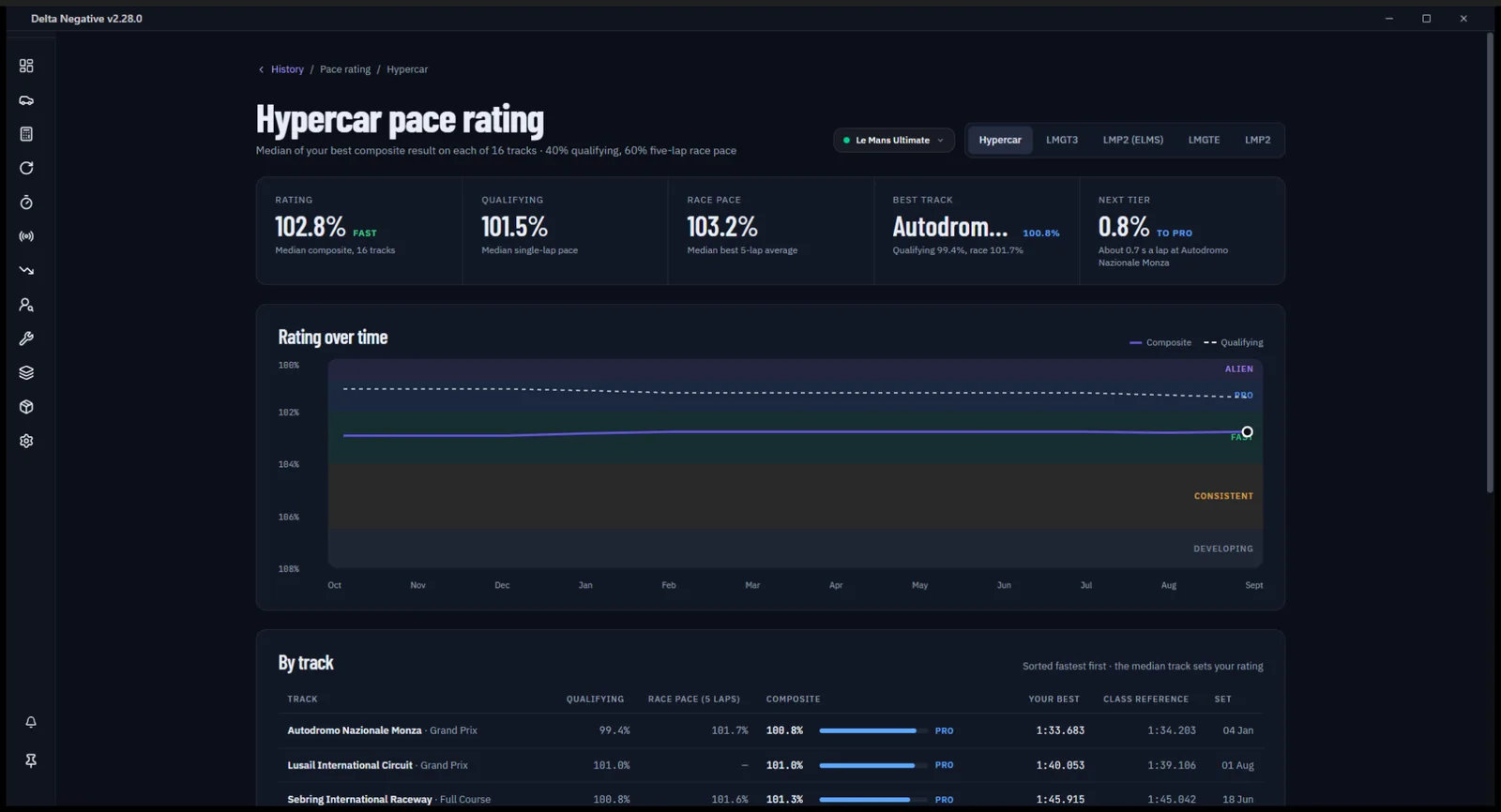
Task: Open the calculator icon in sidebar
Action: [x=26, y=134]
